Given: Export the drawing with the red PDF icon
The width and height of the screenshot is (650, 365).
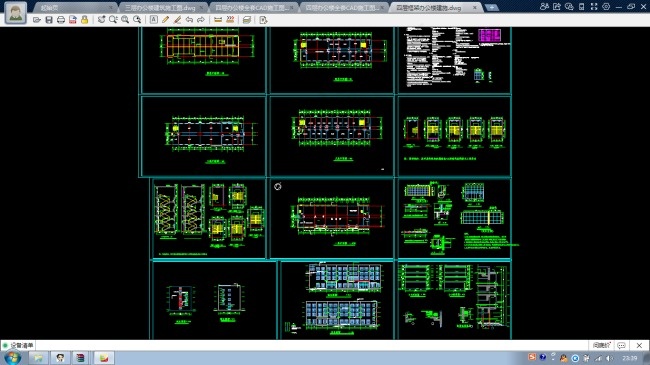Looking at the screenshot, I should click(x=73, y=20).
